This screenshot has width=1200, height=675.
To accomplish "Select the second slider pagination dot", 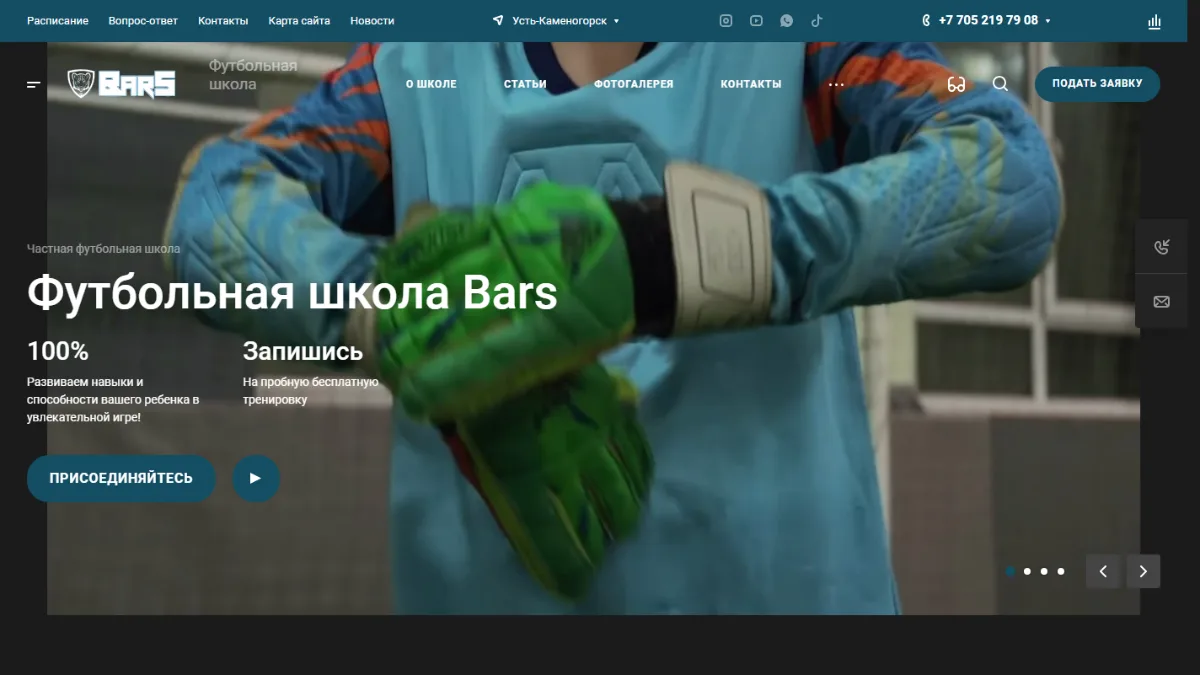I will pyautogui.click(x=1027, y=571).
